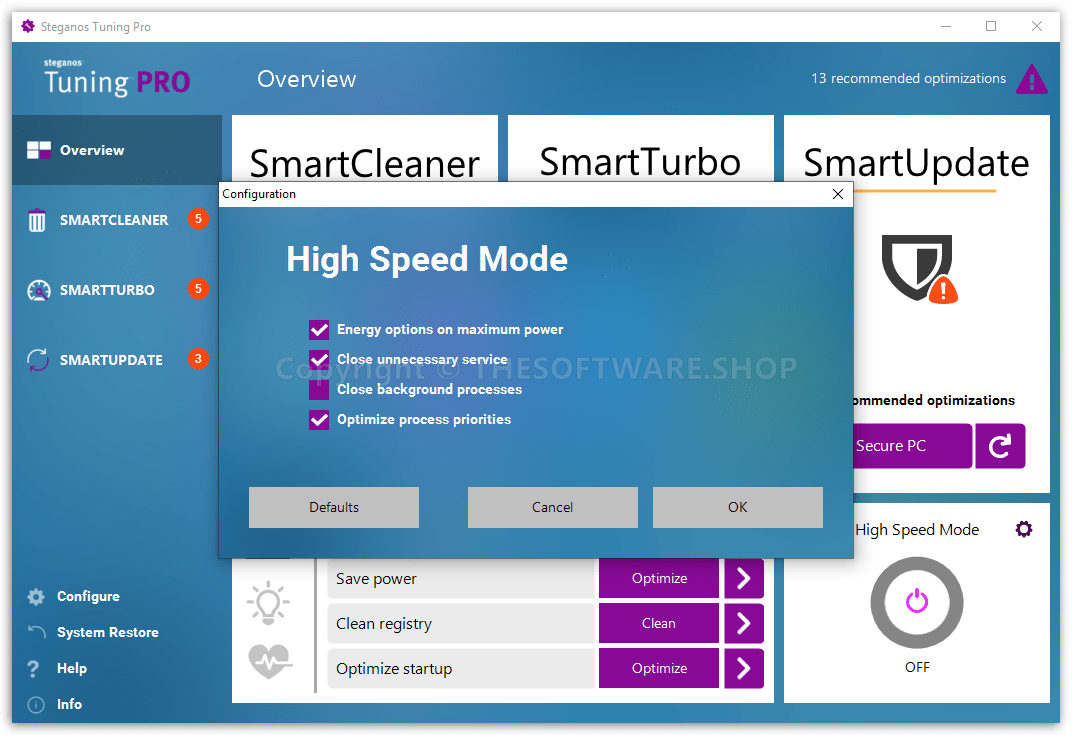Go to the Overview section
Screen dimensions: 1072x735
[92, 150]
